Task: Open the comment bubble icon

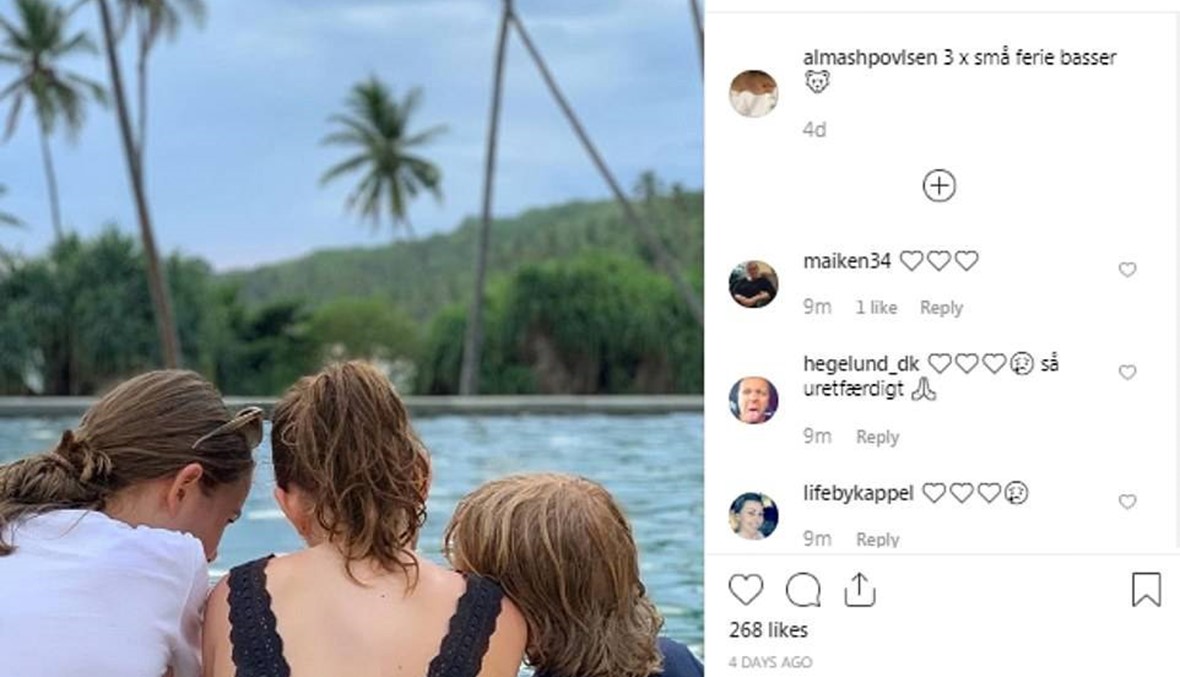Action: tap(802, 590)
